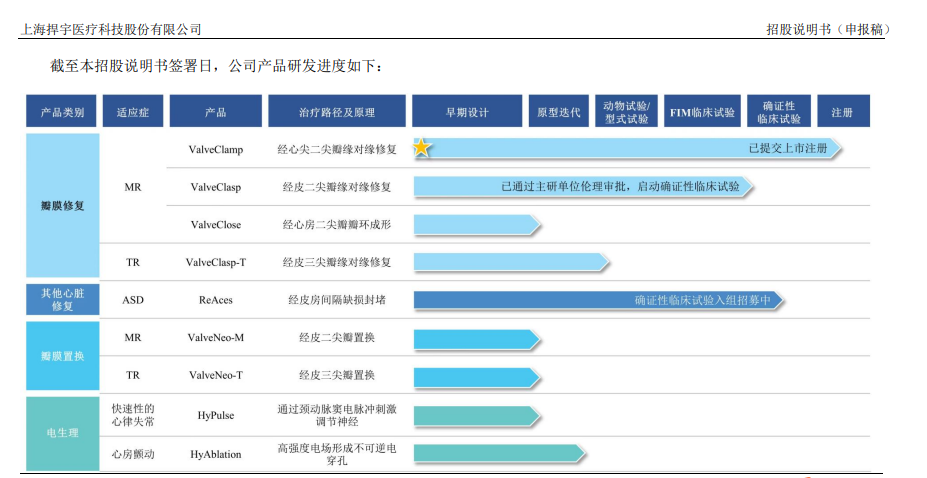Image resolution: width=927 pixels, height=478 pixels.
Task: Select 经心房二尖瓣瓣环成形 text
Action: click(336, 225)
